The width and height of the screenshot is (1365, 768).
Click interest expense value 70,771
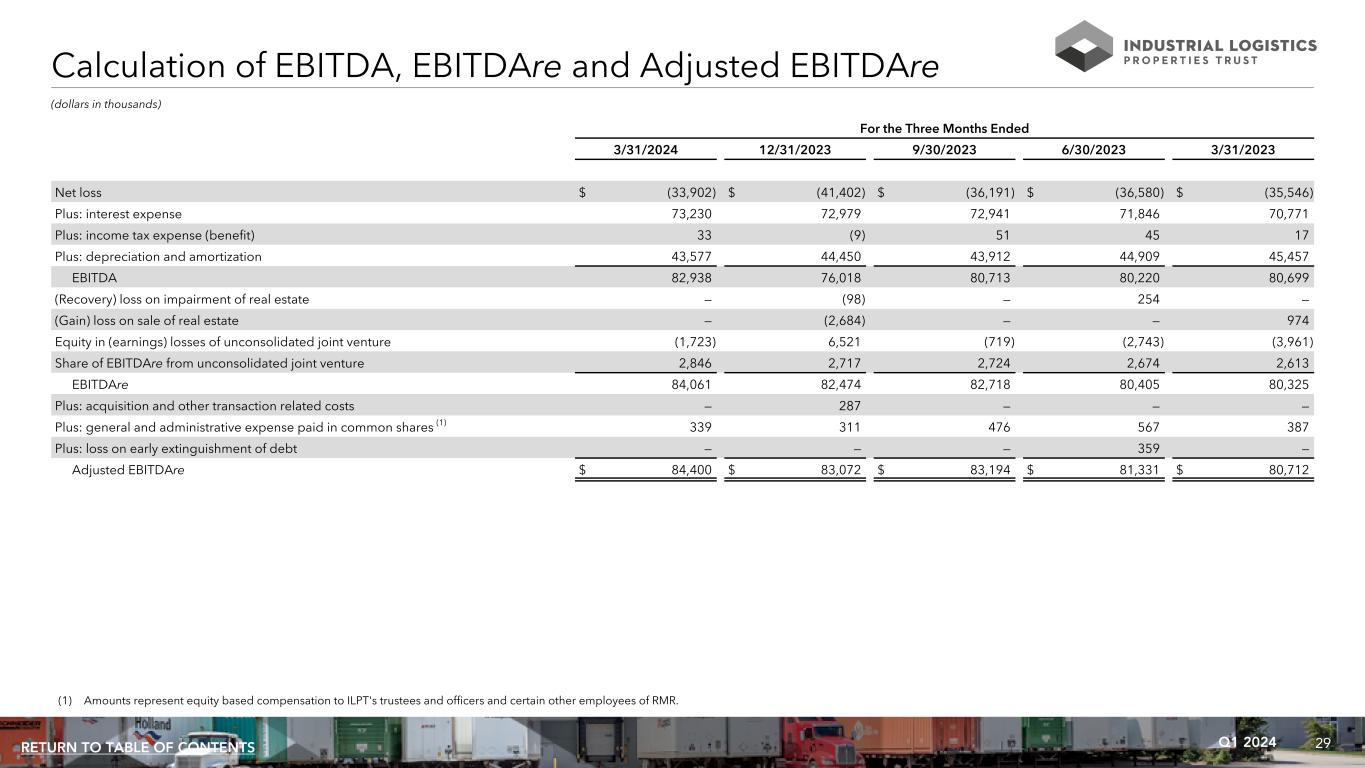(1289, 213)
